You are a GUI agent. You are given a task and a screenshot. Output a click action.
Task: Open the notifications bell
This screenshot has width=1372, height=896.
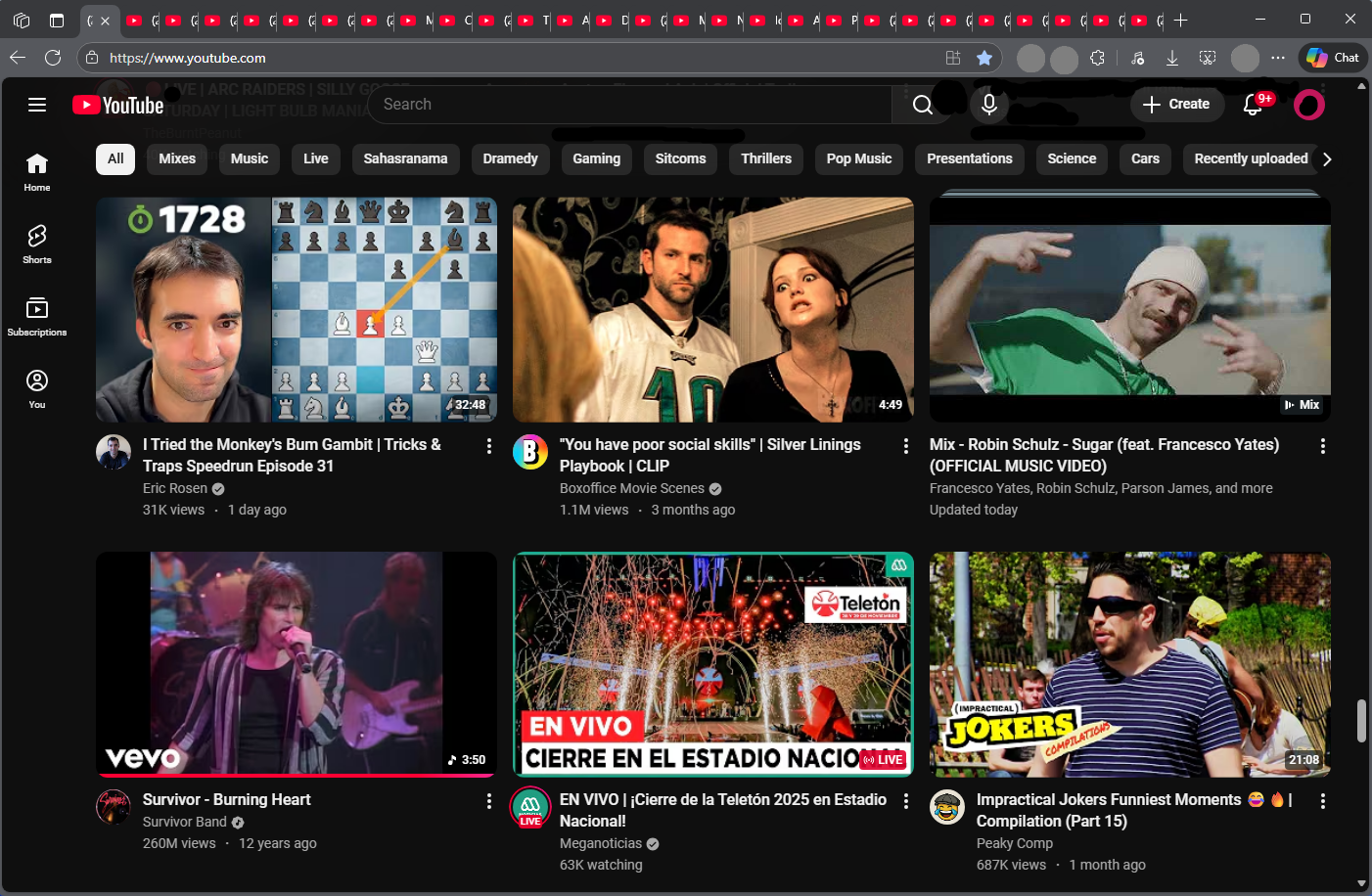[x=1253, y=105]
